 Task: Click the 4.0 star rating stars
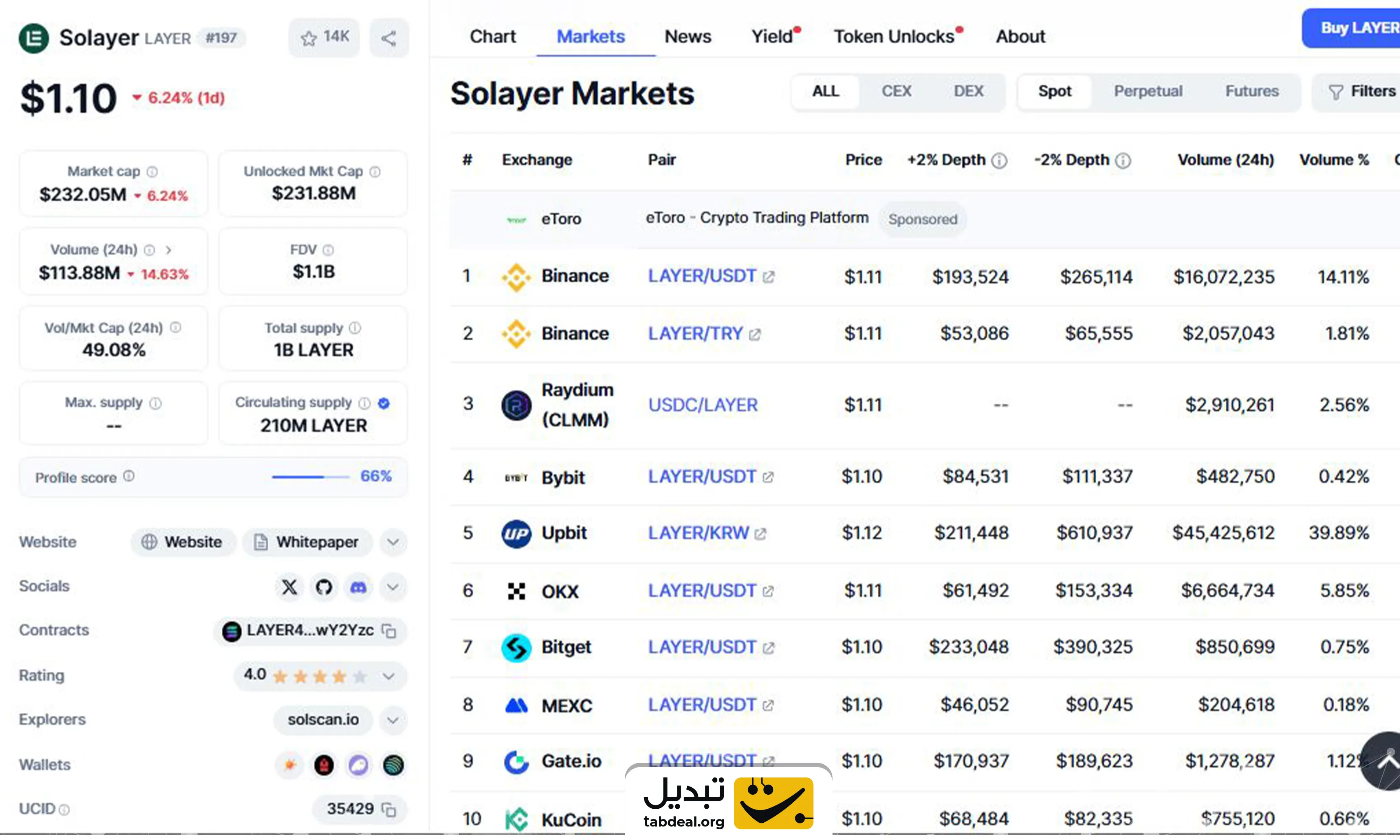[x=320, y=677]
